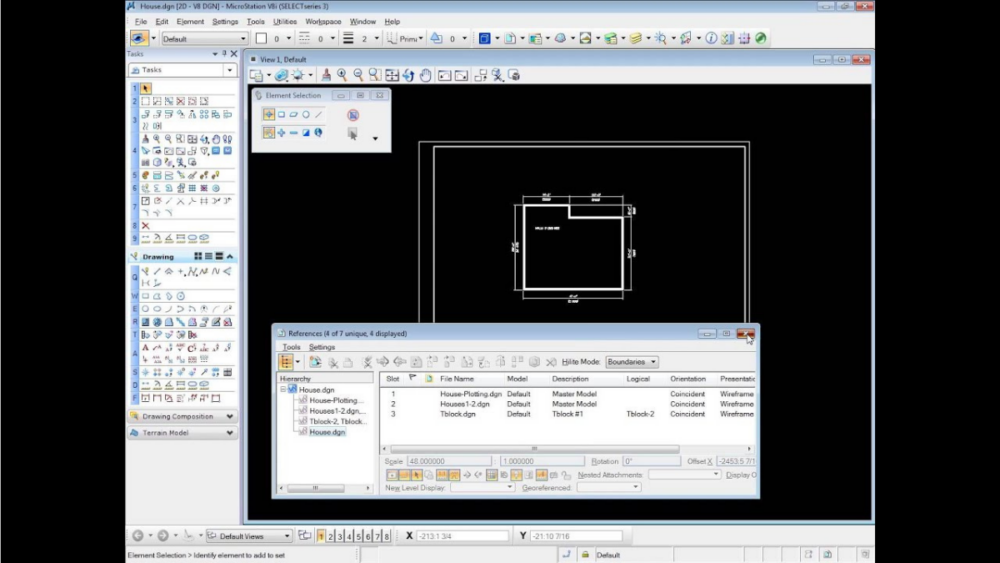Click the Rotation field in References

651,461
